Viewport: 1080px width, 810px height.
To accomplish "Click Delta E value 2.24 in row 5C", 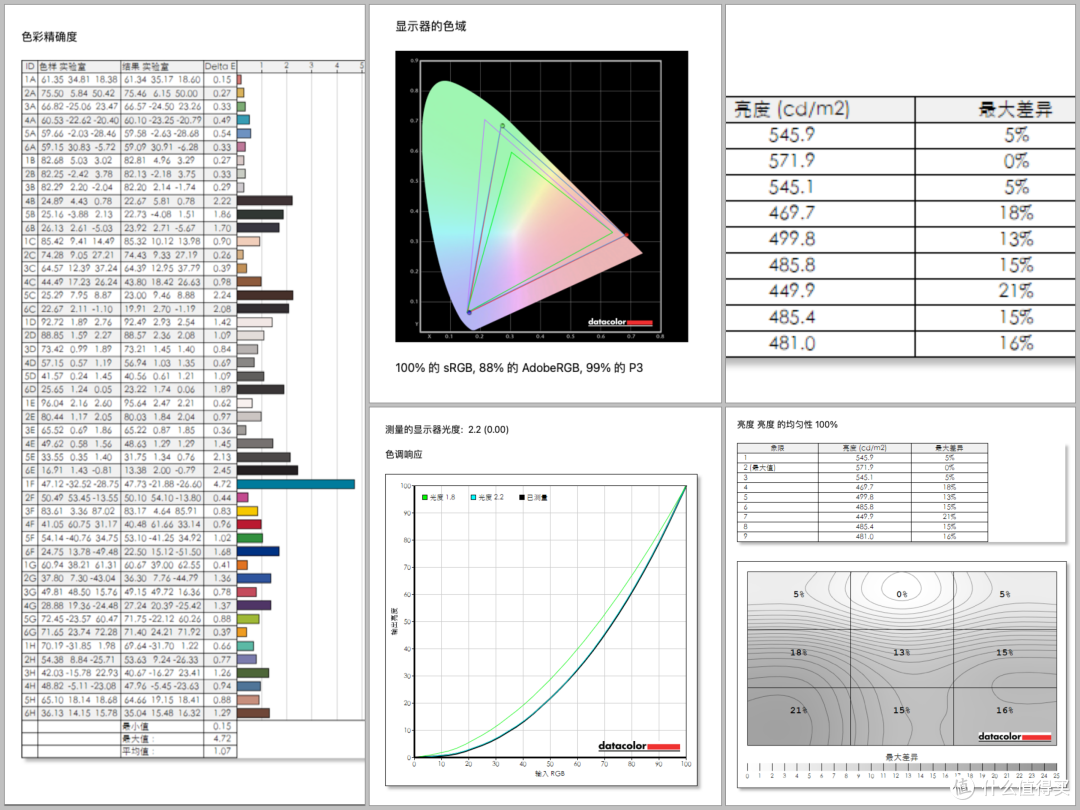I will click(221, 295).
